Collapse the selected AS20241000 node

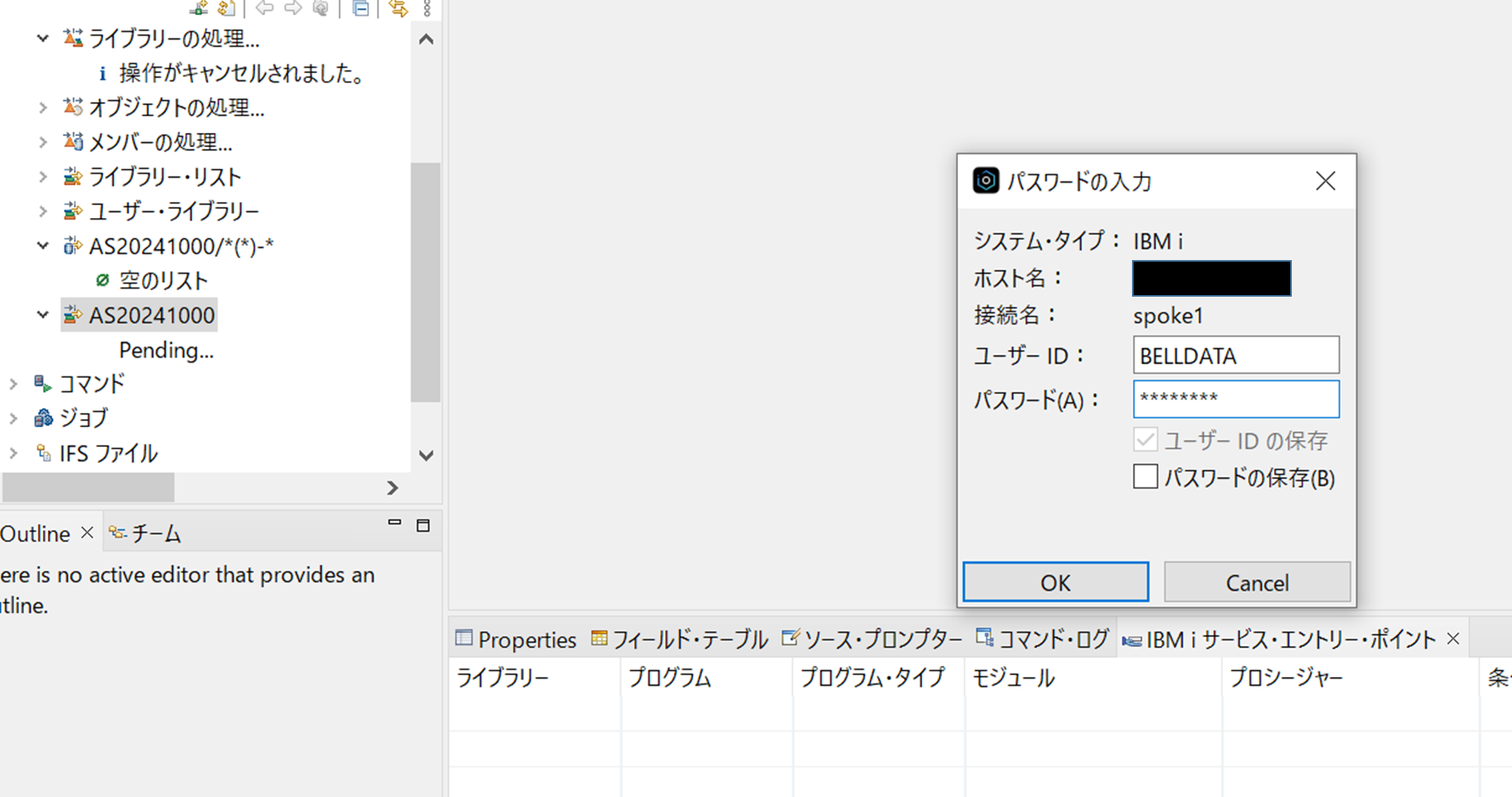(43, 315)
